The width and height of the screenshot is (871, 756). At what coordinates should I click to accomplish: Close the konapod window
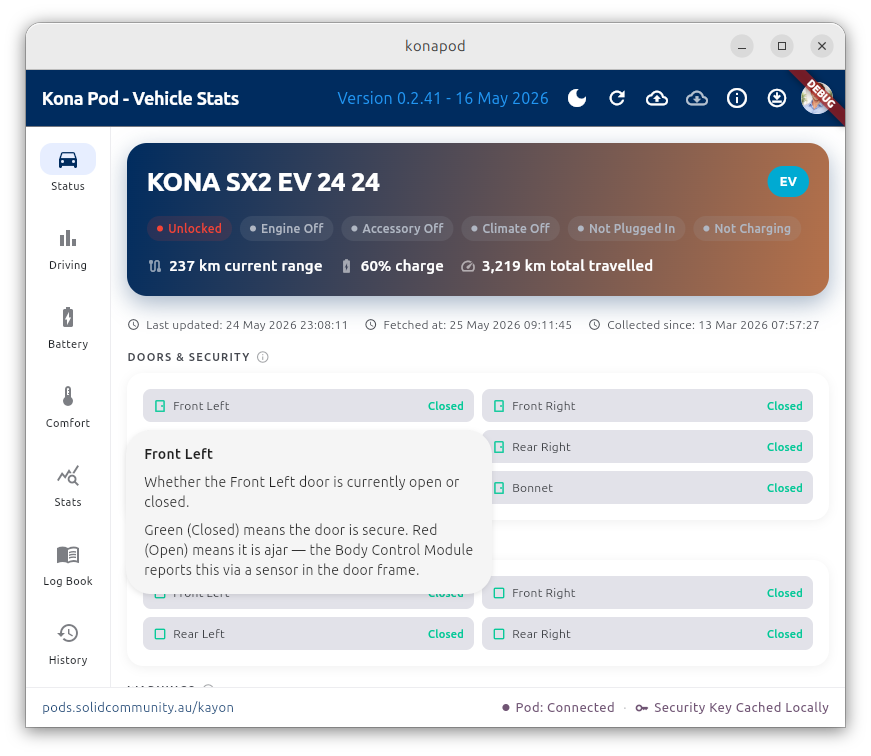[x=822, y=46]
